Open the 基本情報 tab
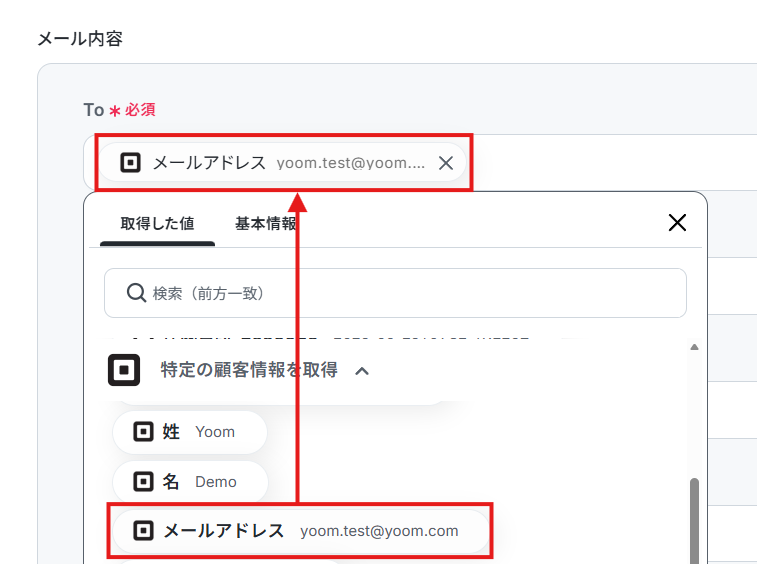757x564 pixels. (266, 224)
